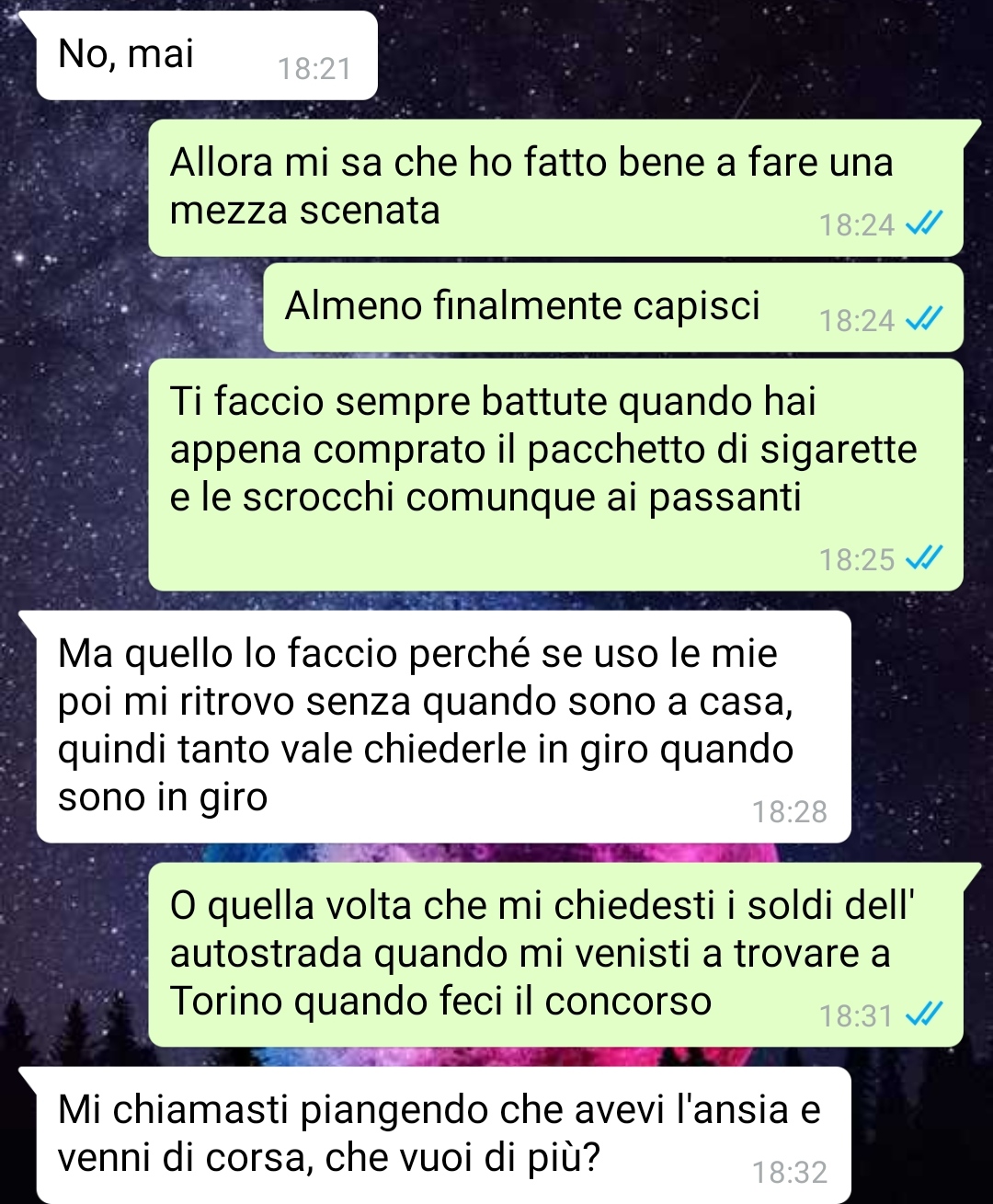Image resolution: width=993 pixels, height=1204 pixels.
Task: Tap the 18:21 timestamp on "No, mai"
Action: point(314,69)
